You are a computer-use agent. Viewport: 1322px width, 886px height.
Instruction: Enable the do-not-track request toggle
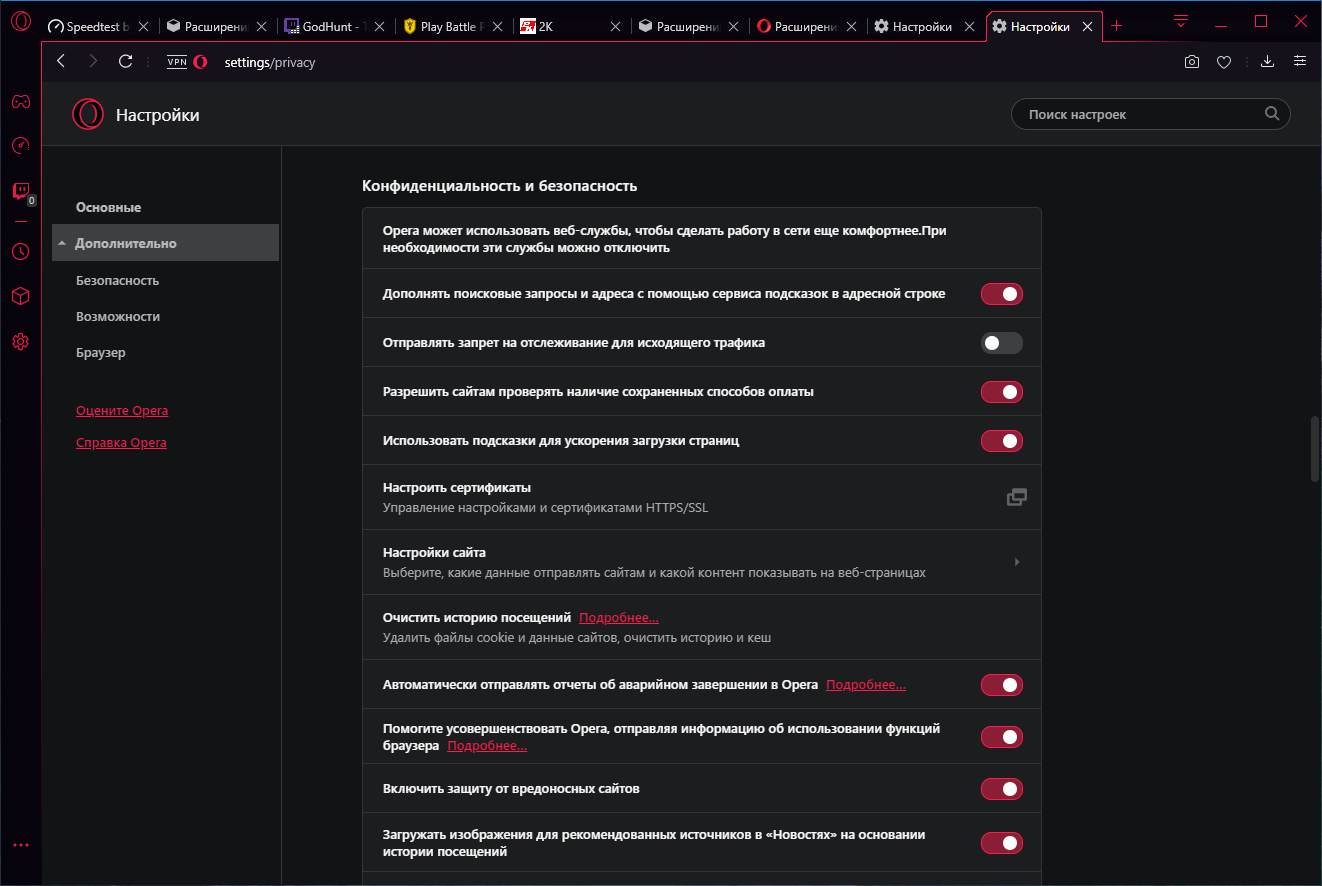click(x=1001, y=343)
